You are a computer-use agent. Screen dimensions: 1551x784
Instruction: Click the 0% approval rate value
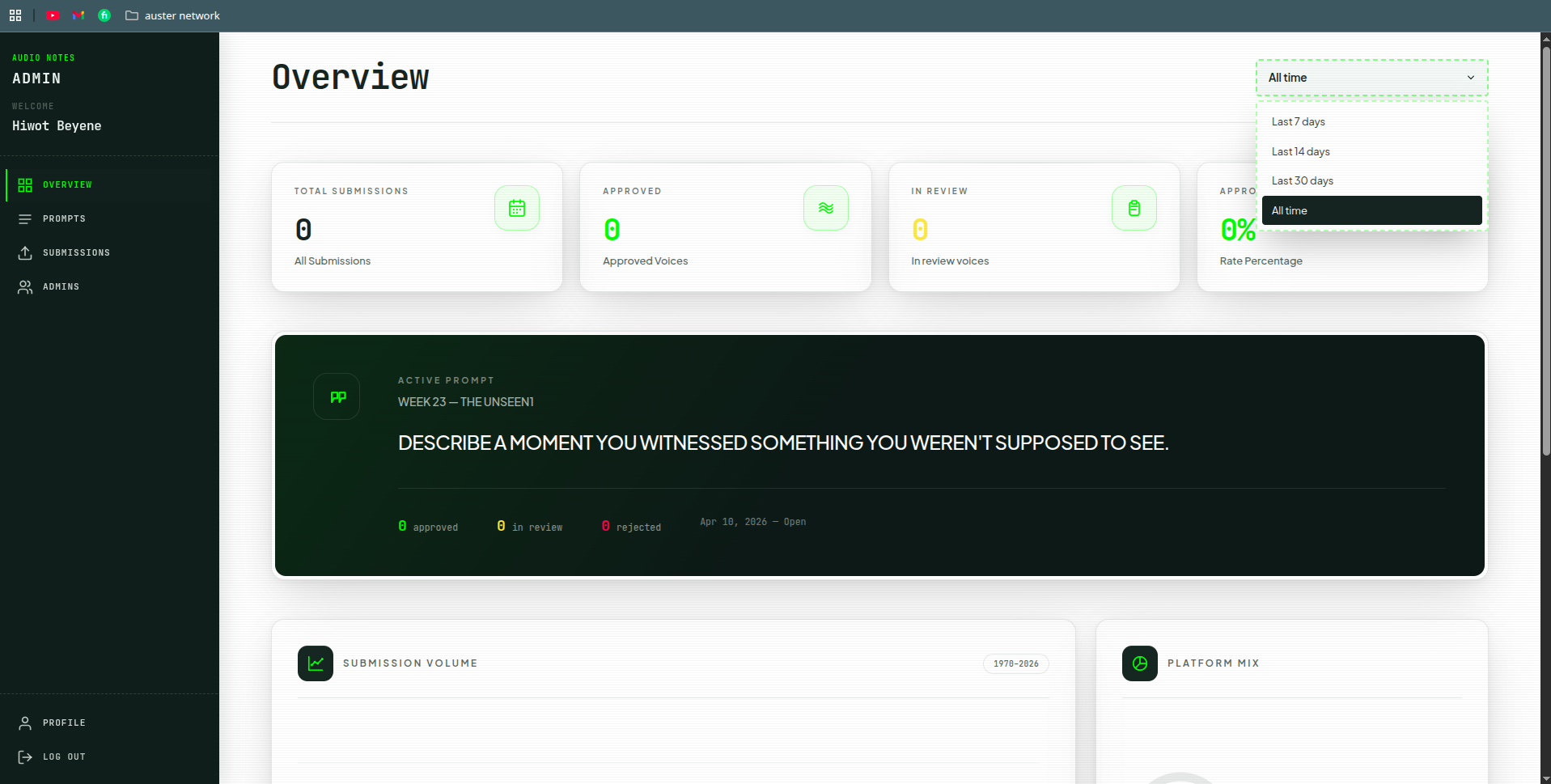1238,231
